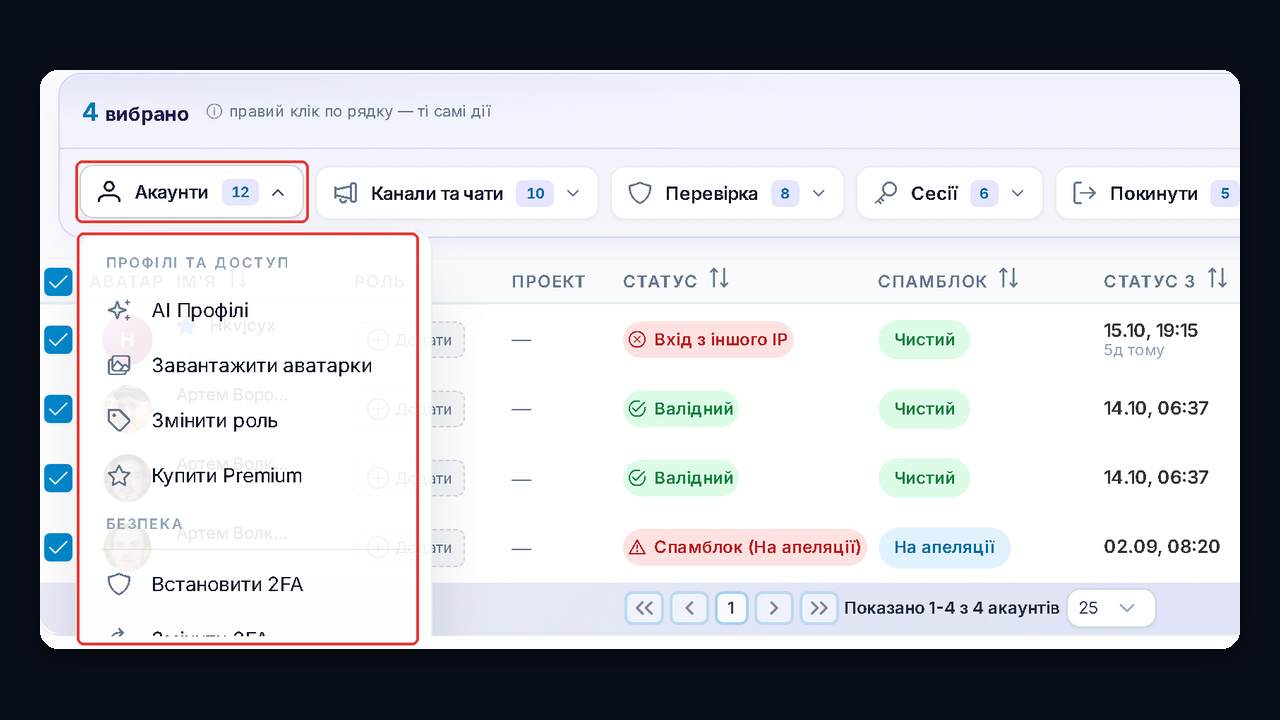
Task: Click the blue На апеляції spamblock badge
Action: (x=945, y=548)
